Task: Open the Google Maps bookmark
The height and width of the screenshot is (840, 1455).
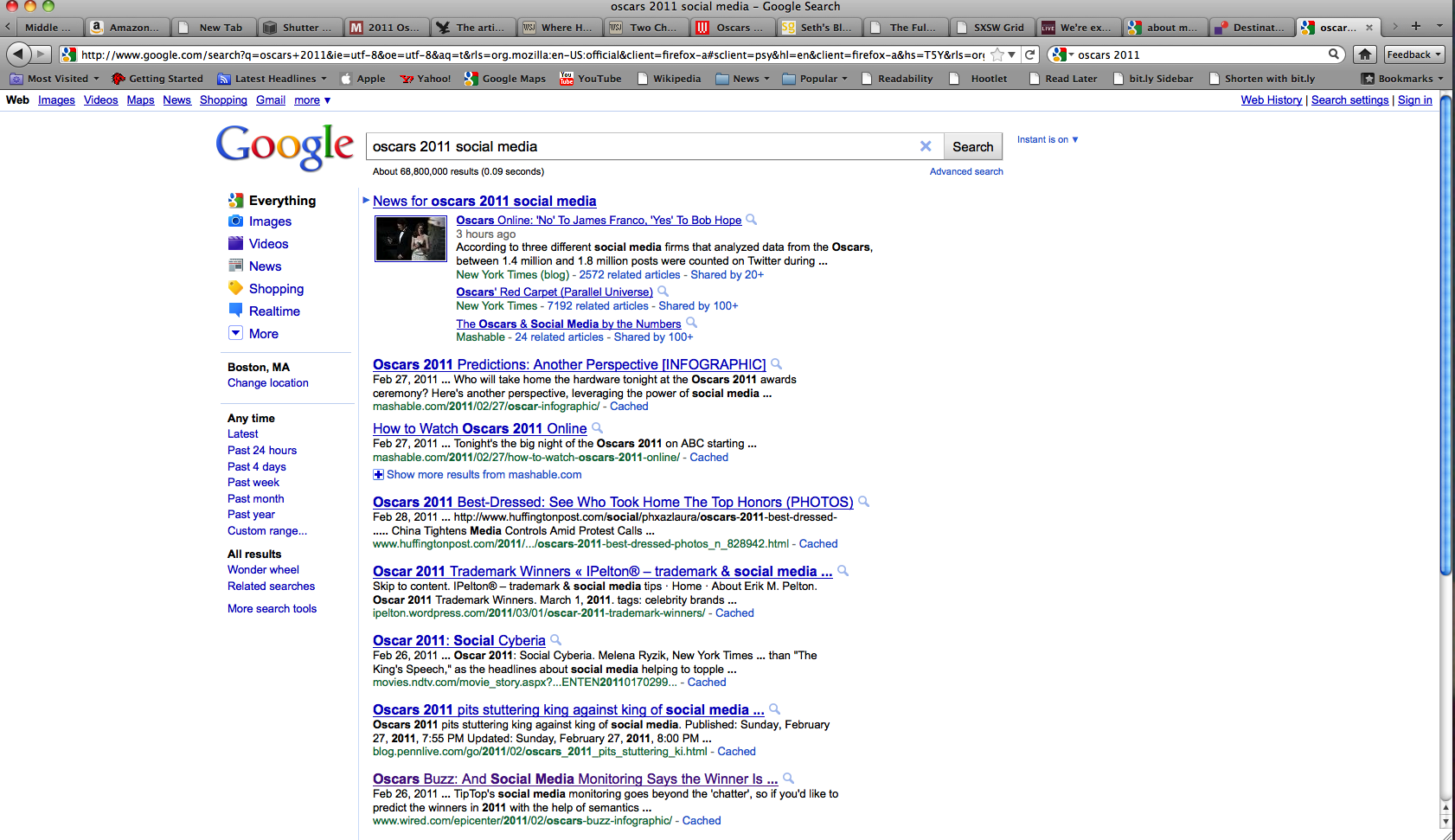Action: click(x=505, y=79)
